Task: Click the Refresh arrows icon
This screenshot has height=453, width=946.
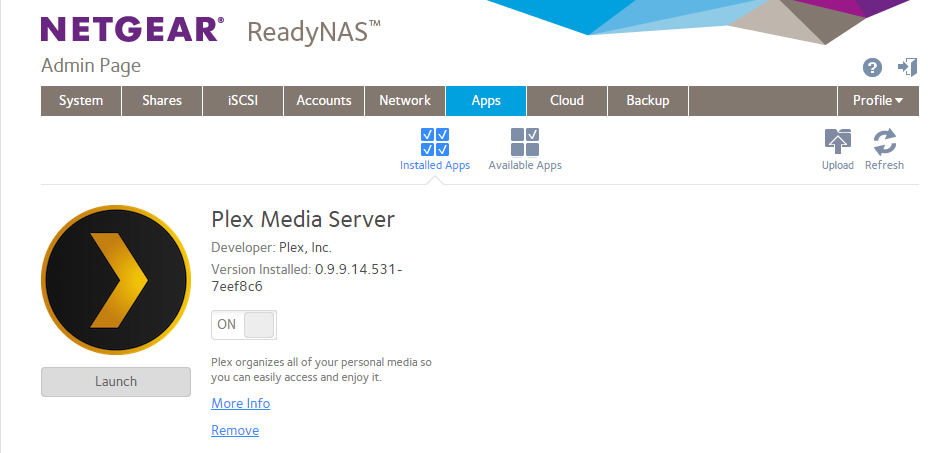Action: (x=884, y=142)
